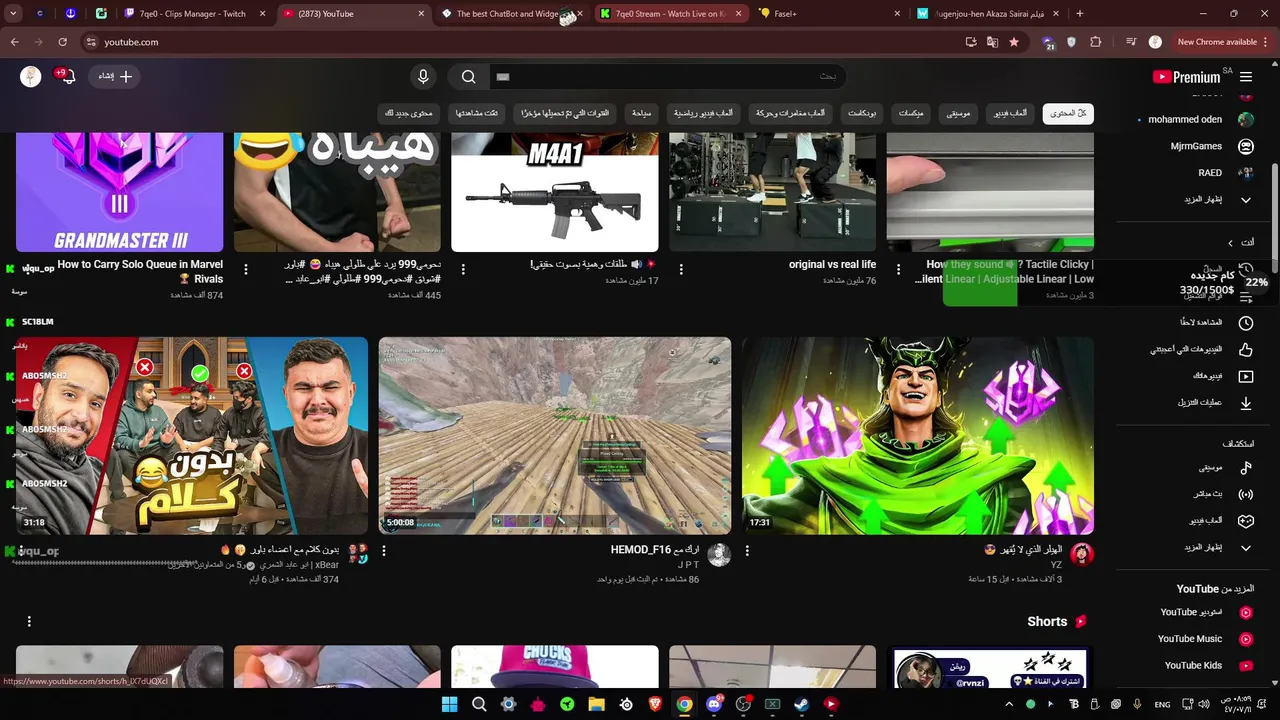The image size is (1280, 720).
Task: Open more options for M4A1 video
Action: 463,270
